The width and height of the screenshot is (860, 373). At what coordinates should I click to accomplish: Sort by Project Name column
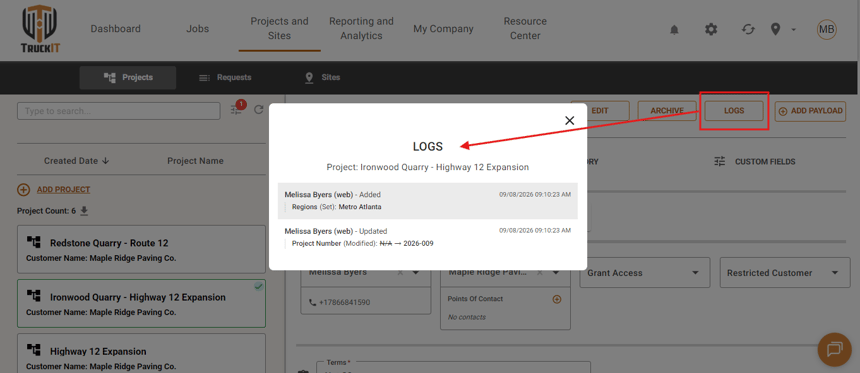[x=195, y=161]
